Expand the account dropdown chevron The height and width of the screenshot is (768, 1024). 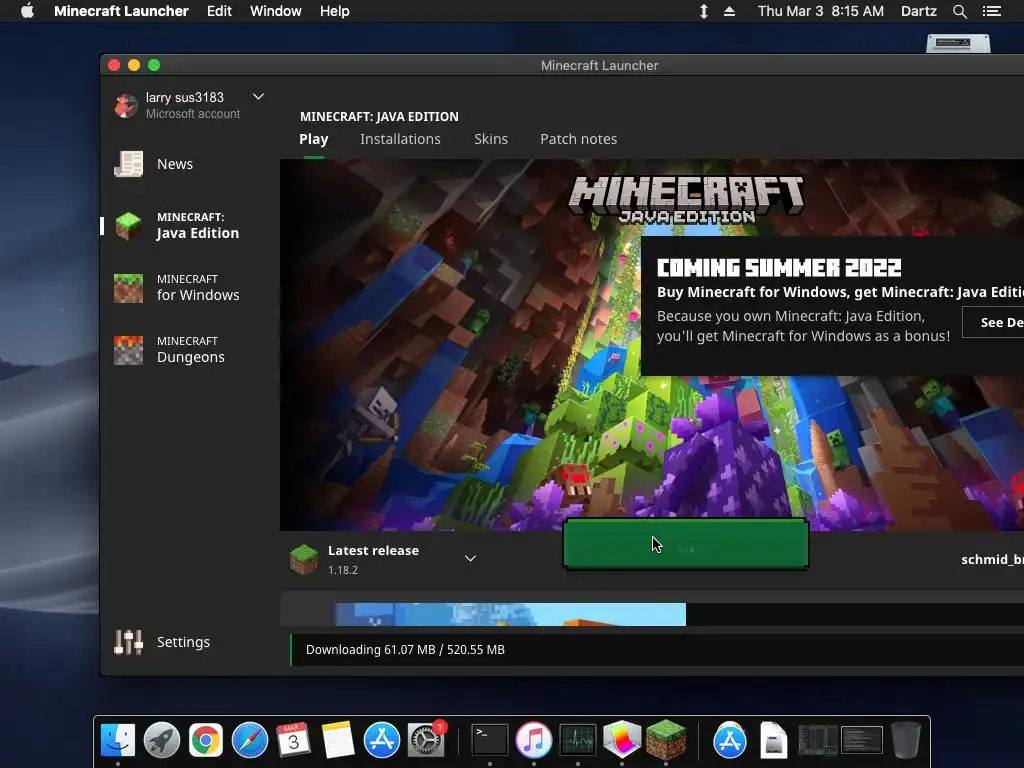point(259,97)
